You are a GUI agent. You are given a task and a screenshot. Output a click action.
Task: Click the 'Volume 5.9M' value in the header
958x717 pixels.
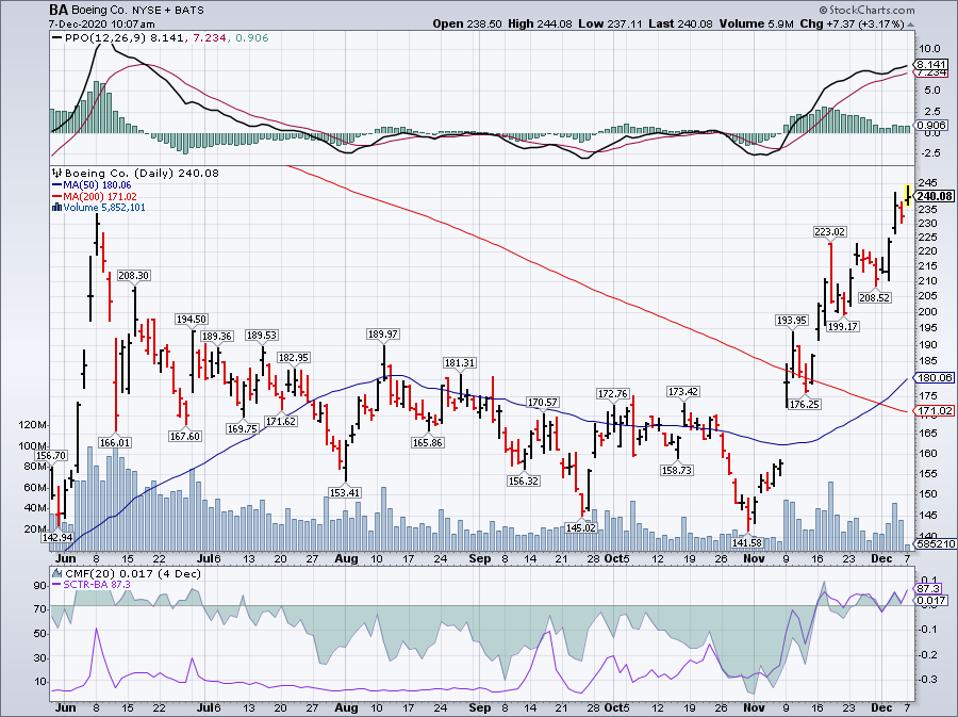pos(754,24)
